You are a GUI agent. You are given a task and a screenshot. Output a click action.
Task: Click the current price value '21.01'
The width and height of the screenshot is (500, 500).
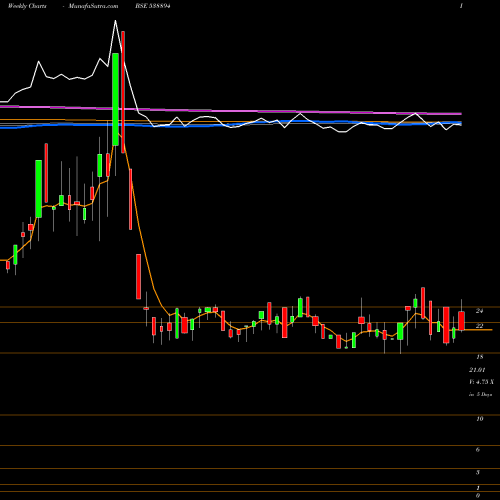pos(477,370)
